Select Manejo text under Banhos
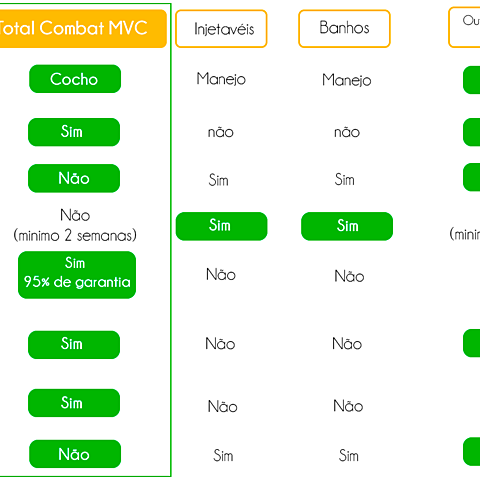The image size is (480, 480). tap(347, 80)
